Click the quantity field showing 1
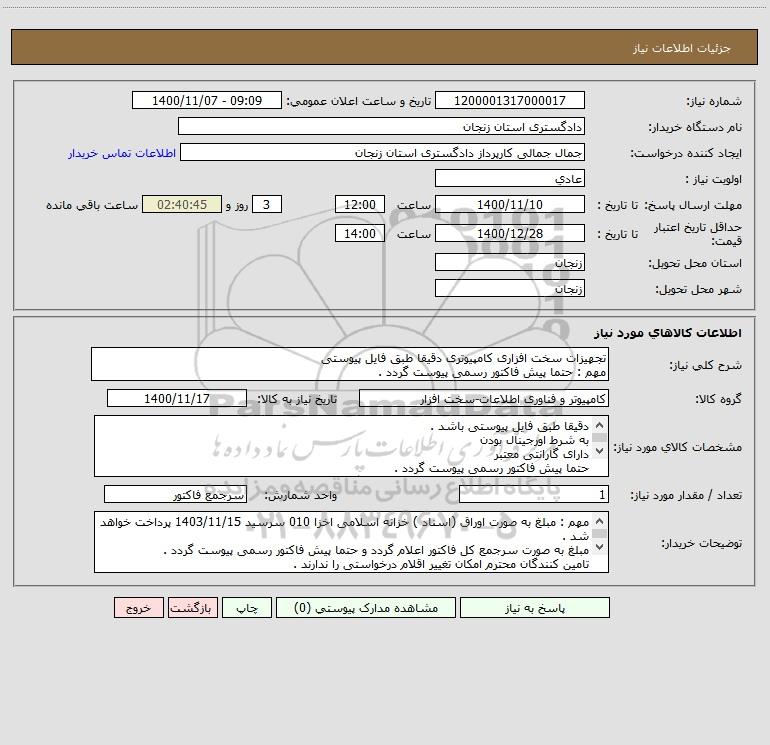 click(534, 495)
